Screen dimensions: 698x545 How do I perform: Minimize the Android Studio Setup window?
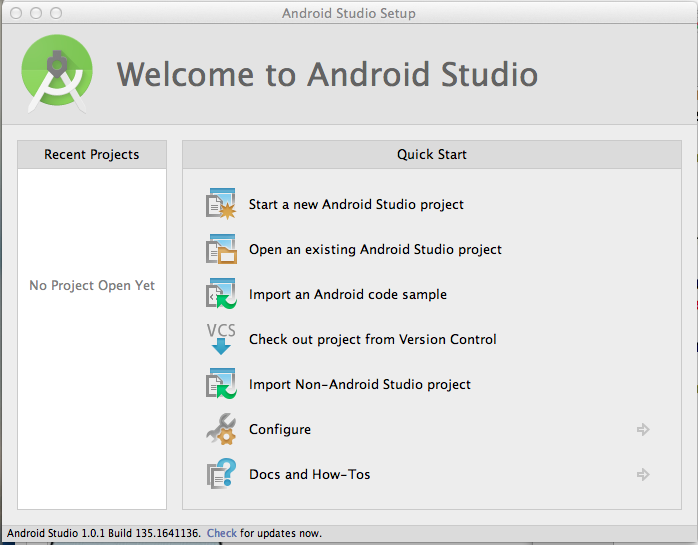(x=36, y=13)
